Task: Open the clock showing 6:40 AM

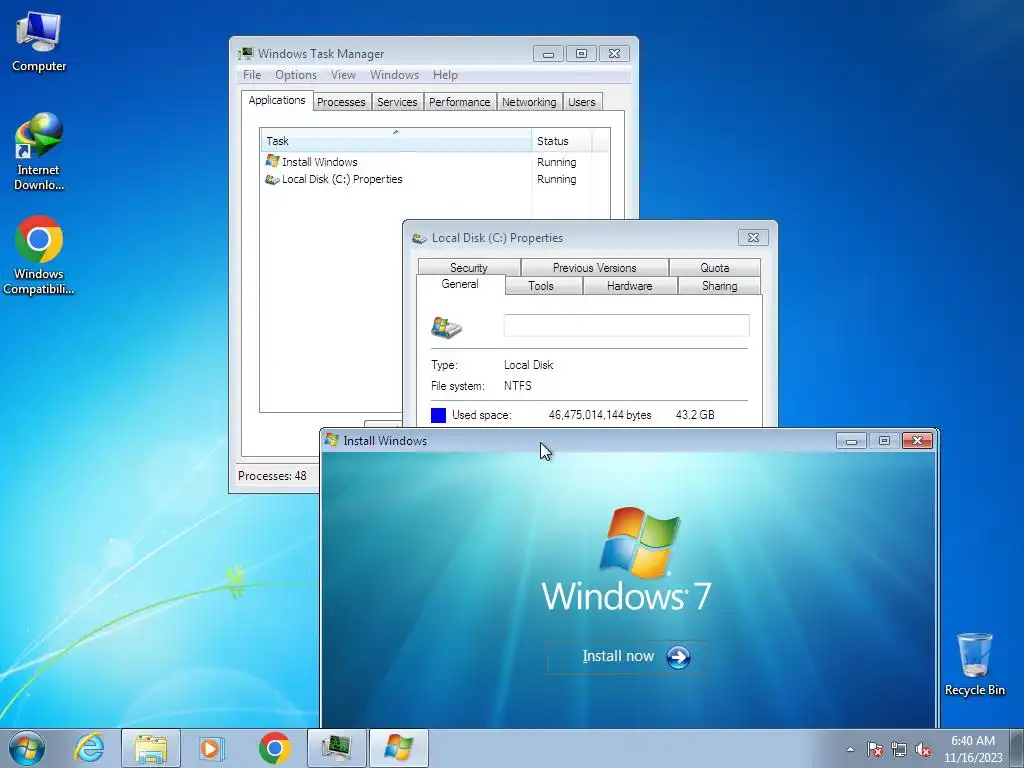Action: point(972,749)
